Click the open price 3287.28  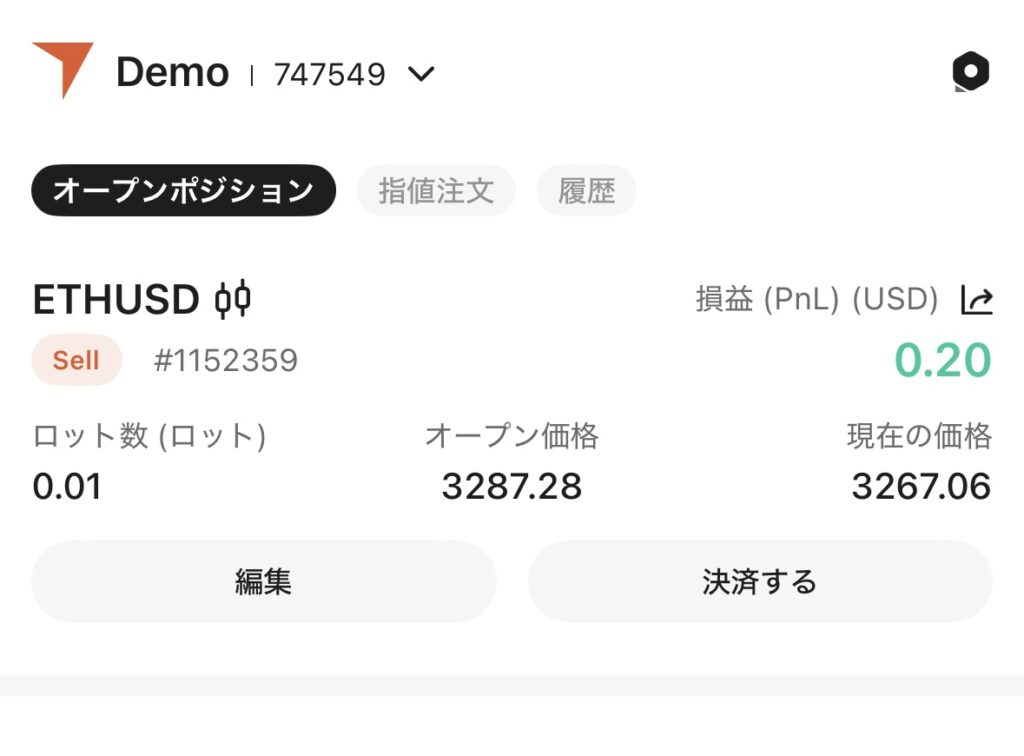point(511,487)
